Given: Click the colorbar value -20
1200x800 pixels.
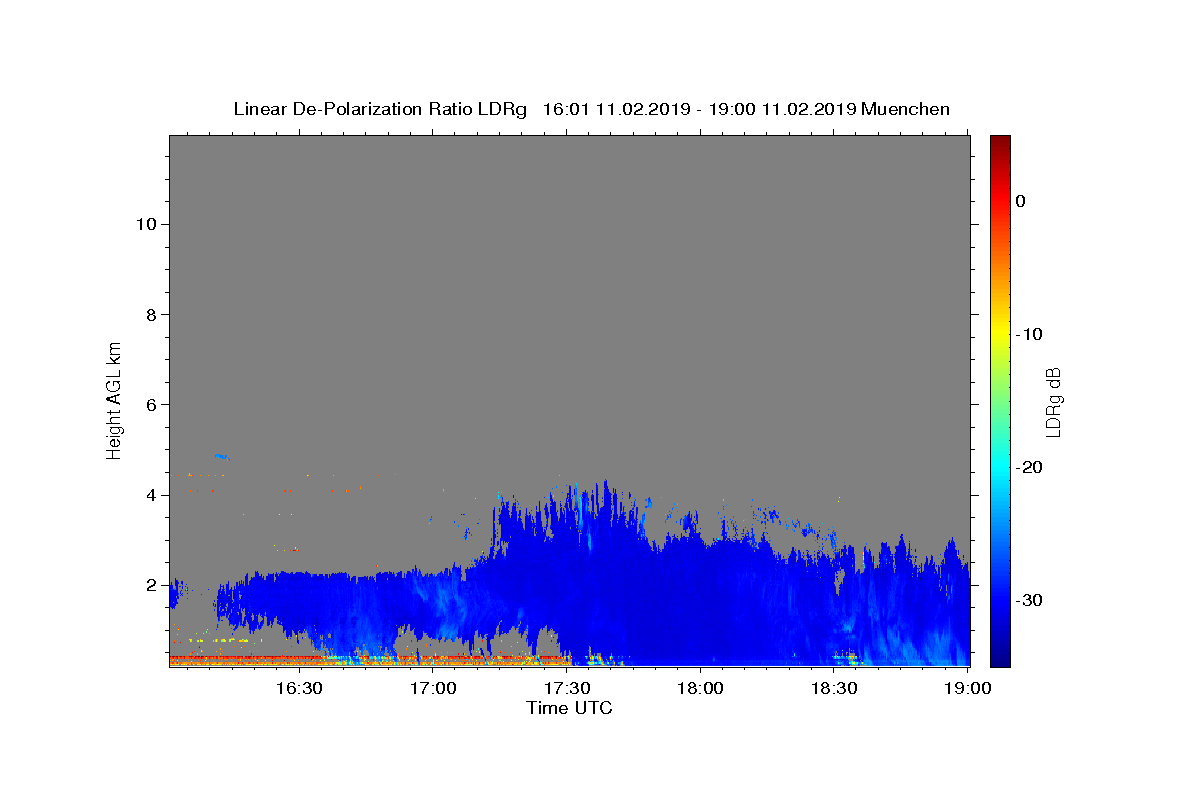Looking at the screenshot, I should coord(1030,467).
